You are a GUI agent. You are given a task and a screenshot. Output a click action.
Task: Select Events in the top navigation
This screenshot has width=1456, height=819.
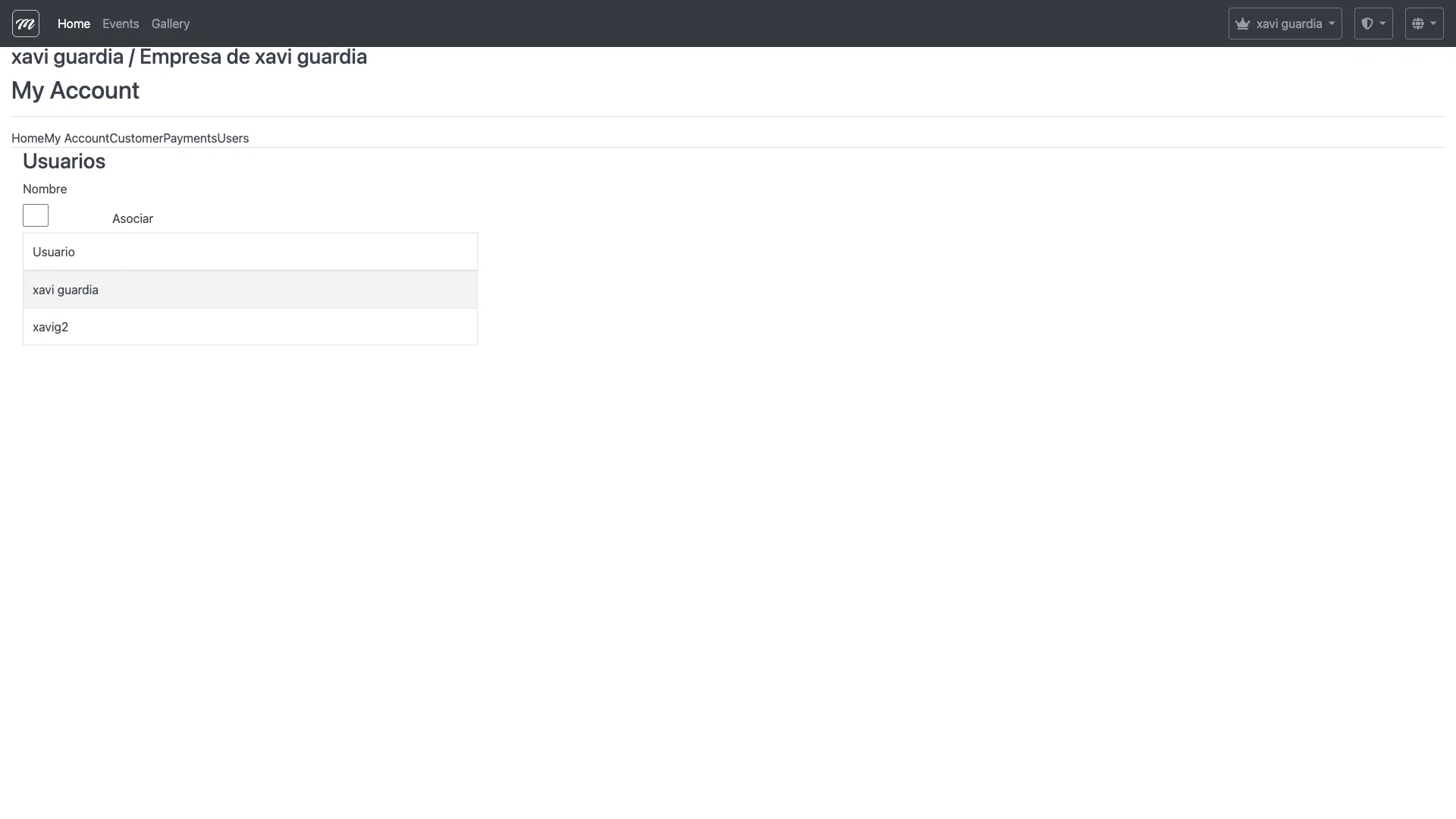[x=120, y=24]
